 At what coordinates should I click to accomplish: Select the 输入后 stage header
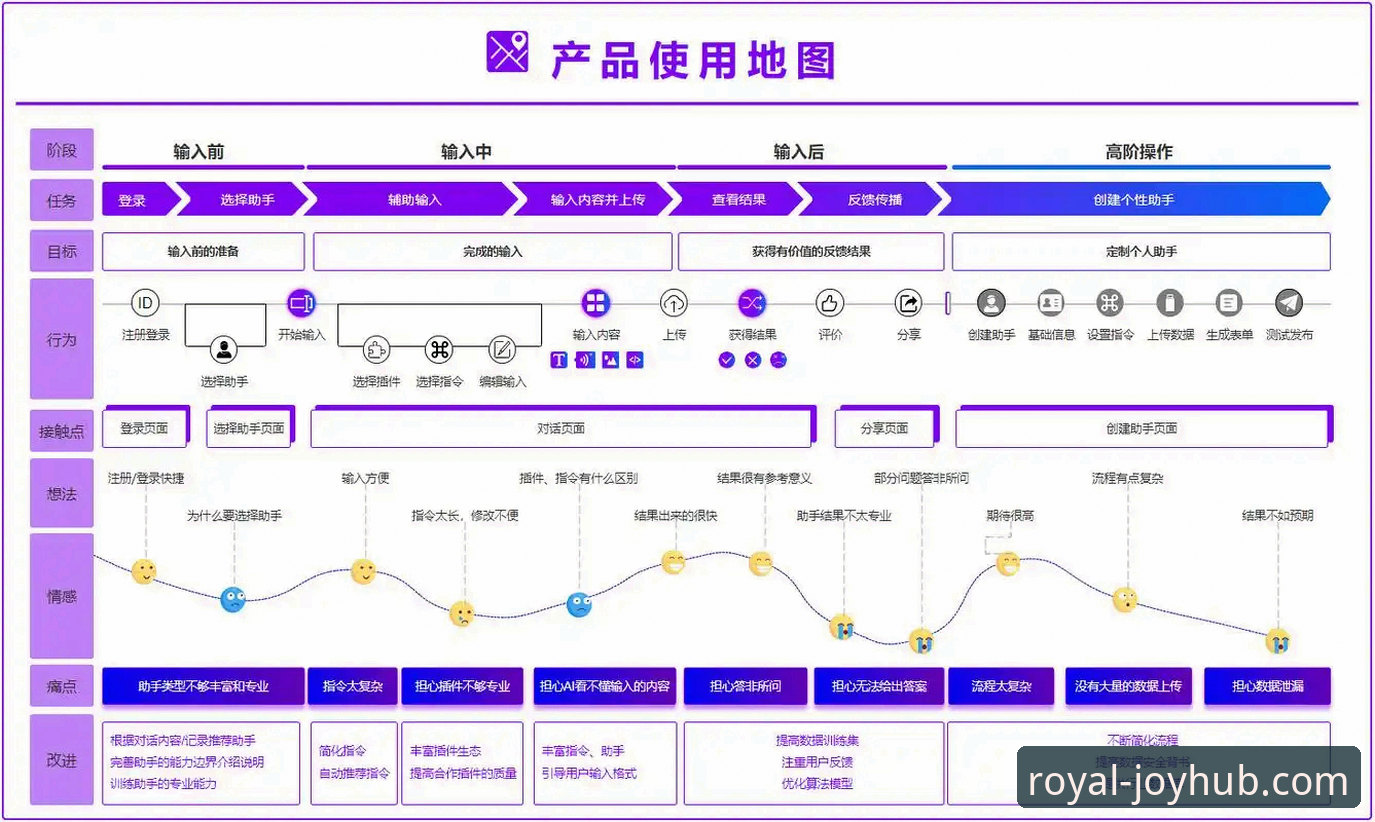click(x=799, y=152)
